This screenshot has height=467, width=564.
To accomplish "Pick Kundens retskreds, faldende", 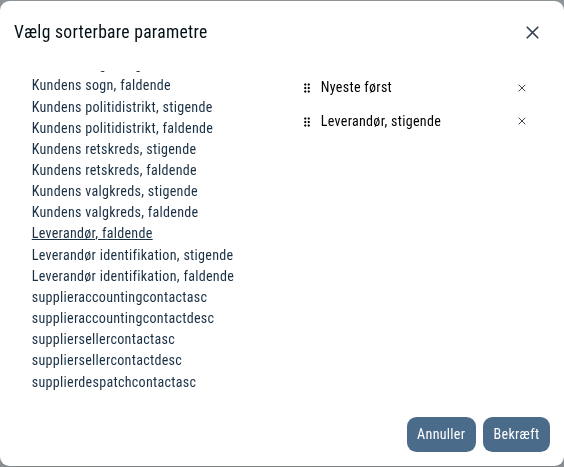I will [x=114, y=170].
